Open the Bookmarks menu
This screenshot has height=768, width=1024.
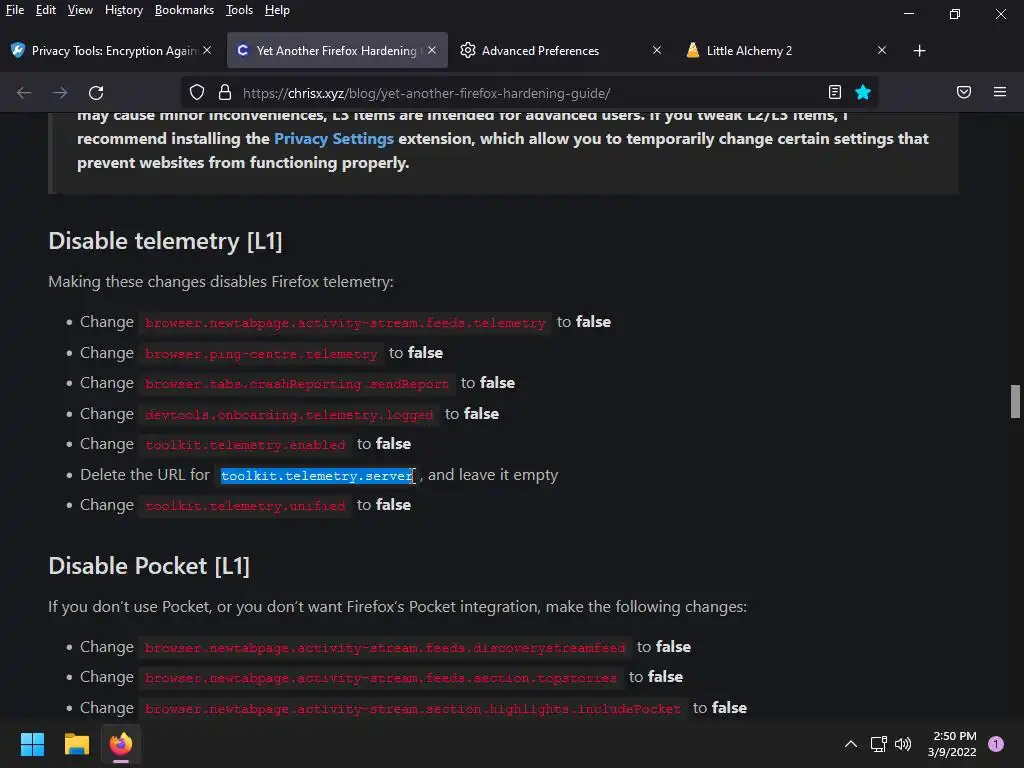tap(184, 10)
